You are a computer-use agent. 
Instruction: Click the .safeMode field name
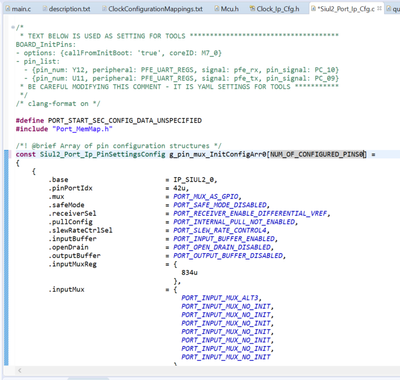coord(66,205)
